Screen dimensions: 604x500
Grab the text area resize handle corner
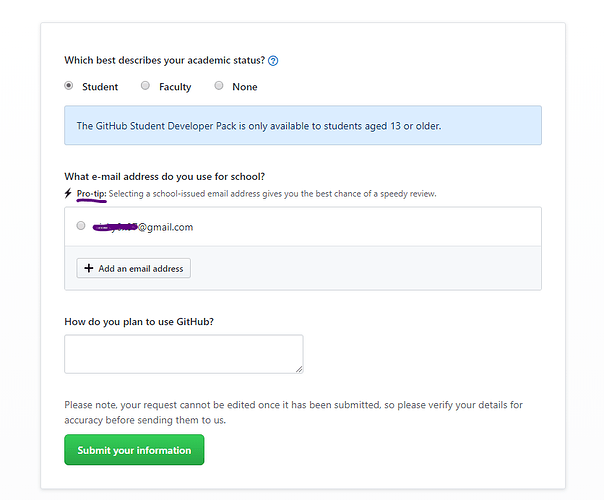pos(299,369)
